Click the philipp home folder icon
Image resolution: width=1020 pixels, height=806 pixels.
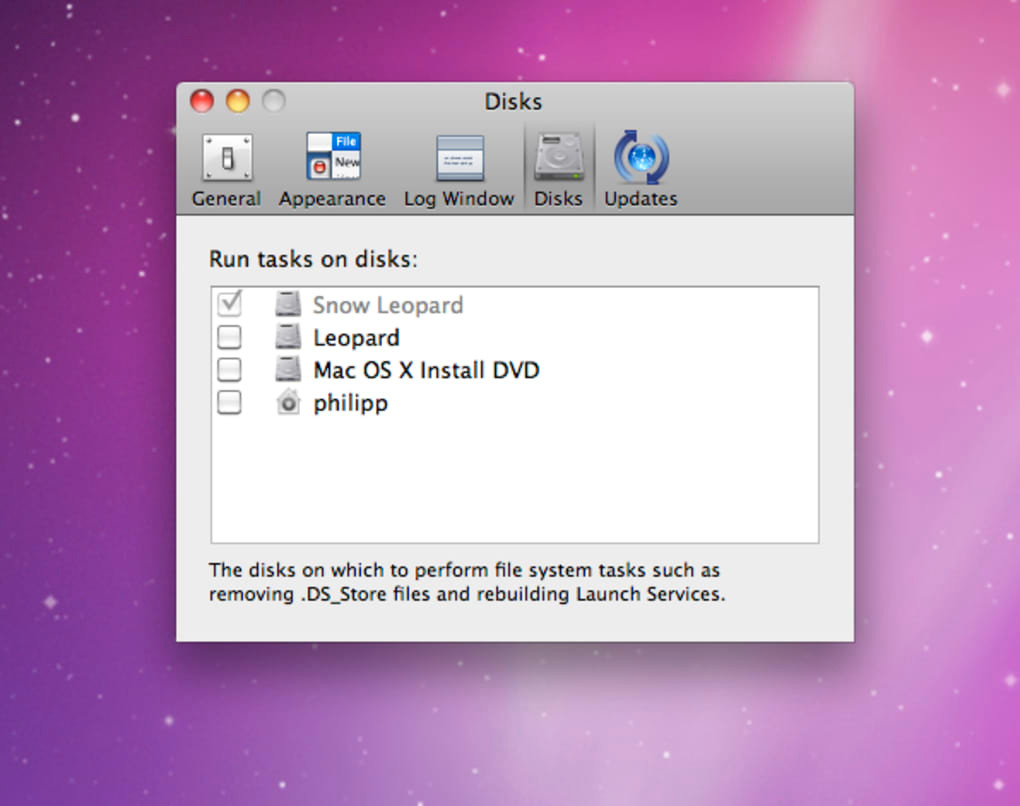(288, 402)
